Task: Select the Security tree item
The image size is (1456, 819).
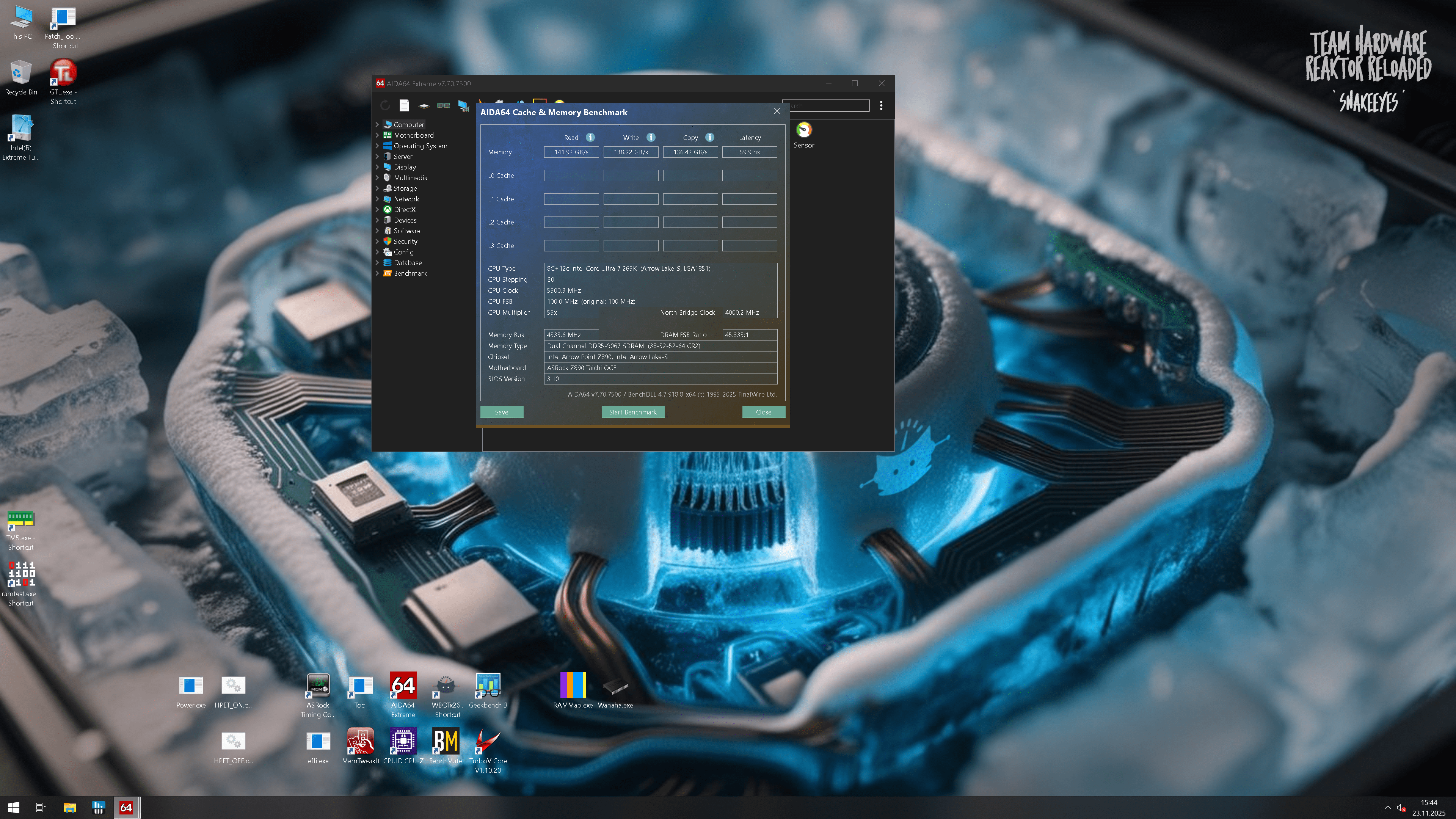Action: point(405,242)
